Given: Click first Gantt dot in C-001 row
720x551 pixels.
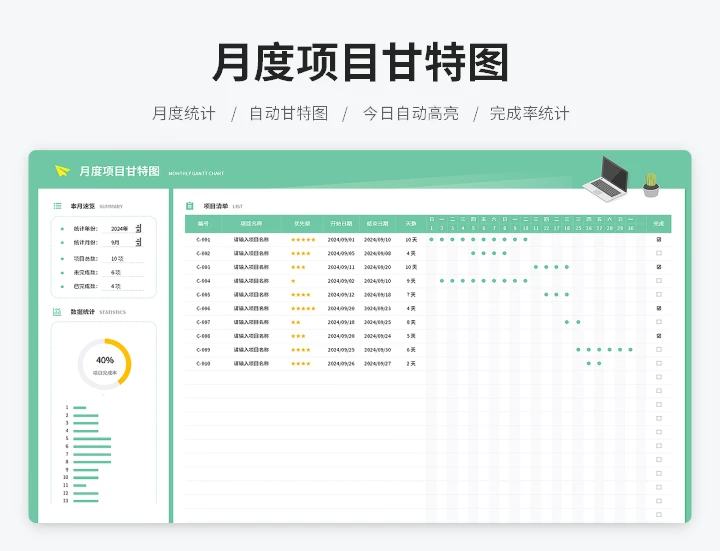Looking at the screenshot, I should pos(431,240).
